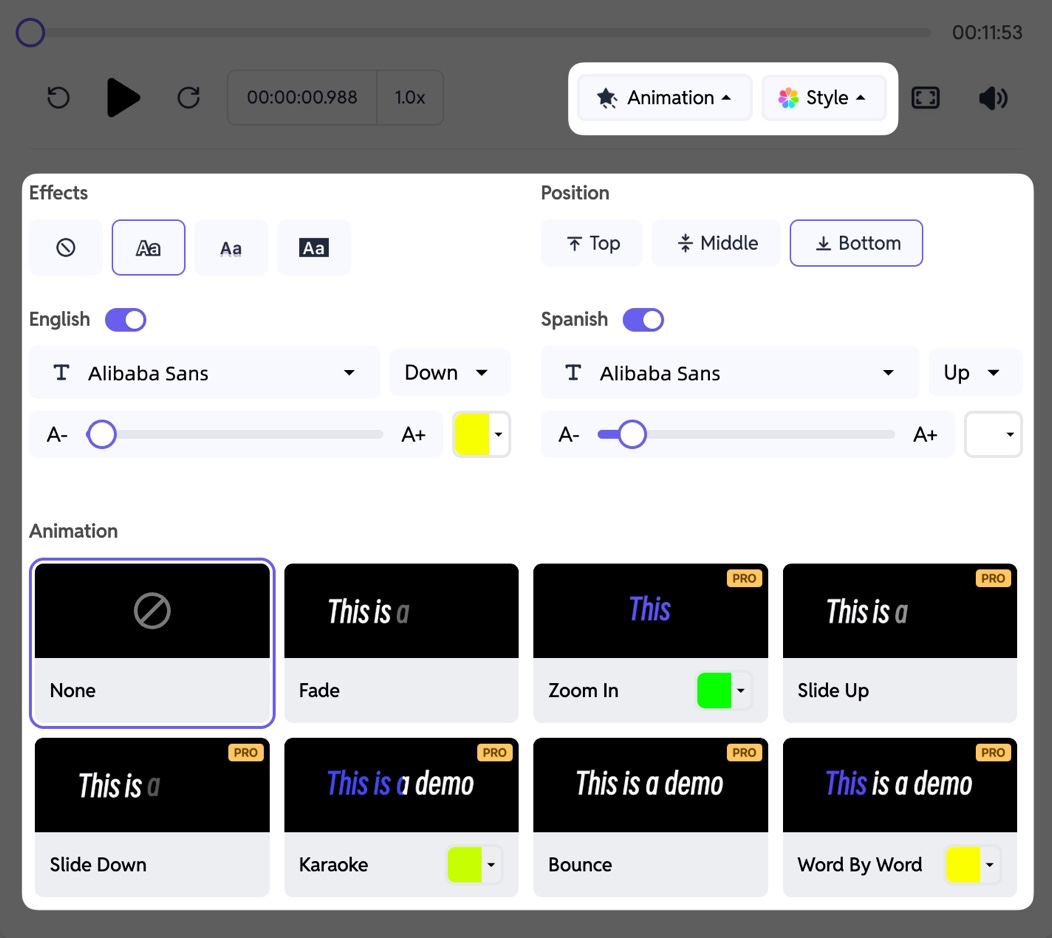Click the 00:00:00.988 timecode field
The width and height of the screenshot is (1052, 938).
tap(302, 98)
